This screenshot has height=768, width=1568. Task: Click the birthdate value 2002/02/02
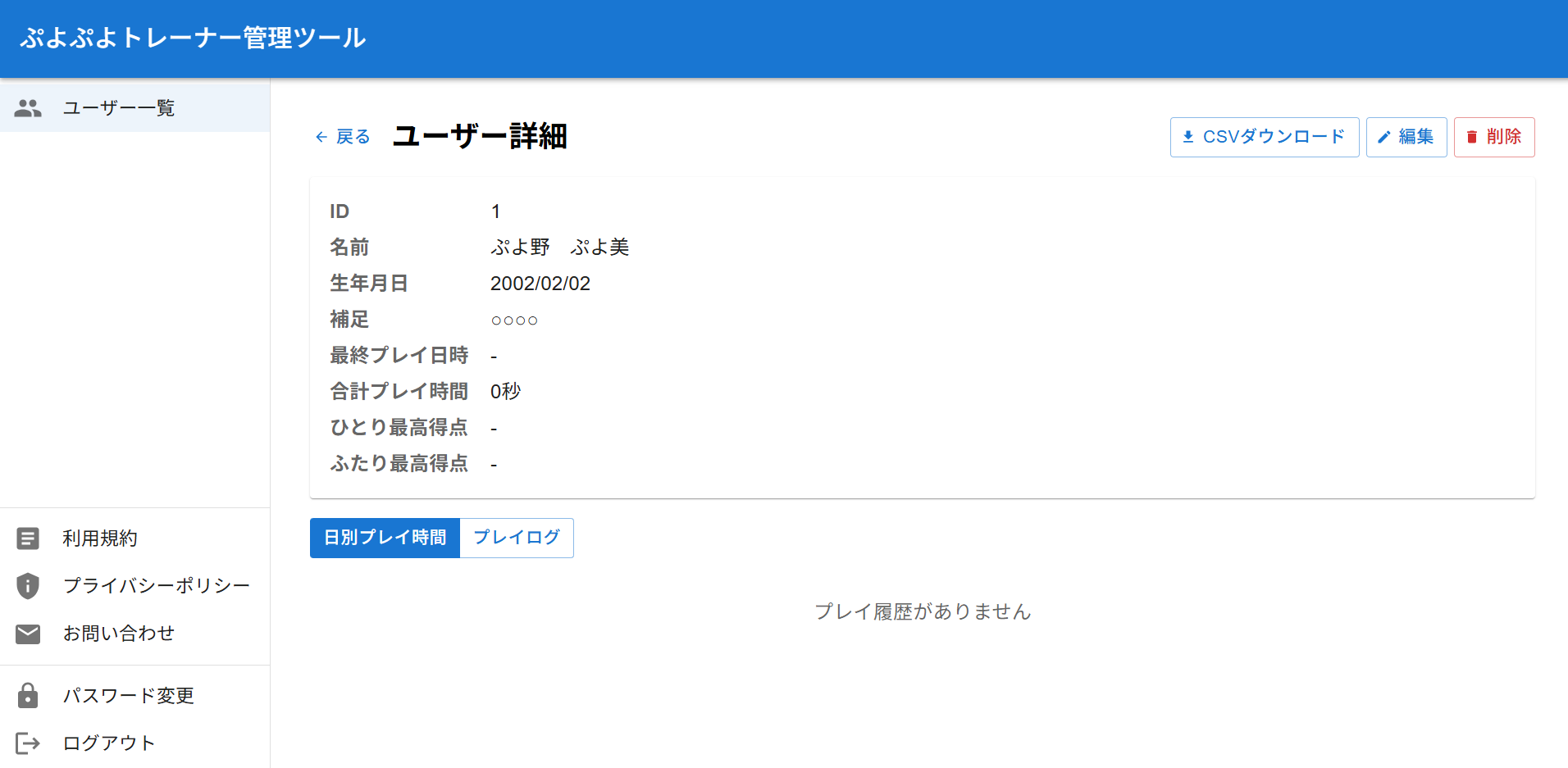coord(540,284)
